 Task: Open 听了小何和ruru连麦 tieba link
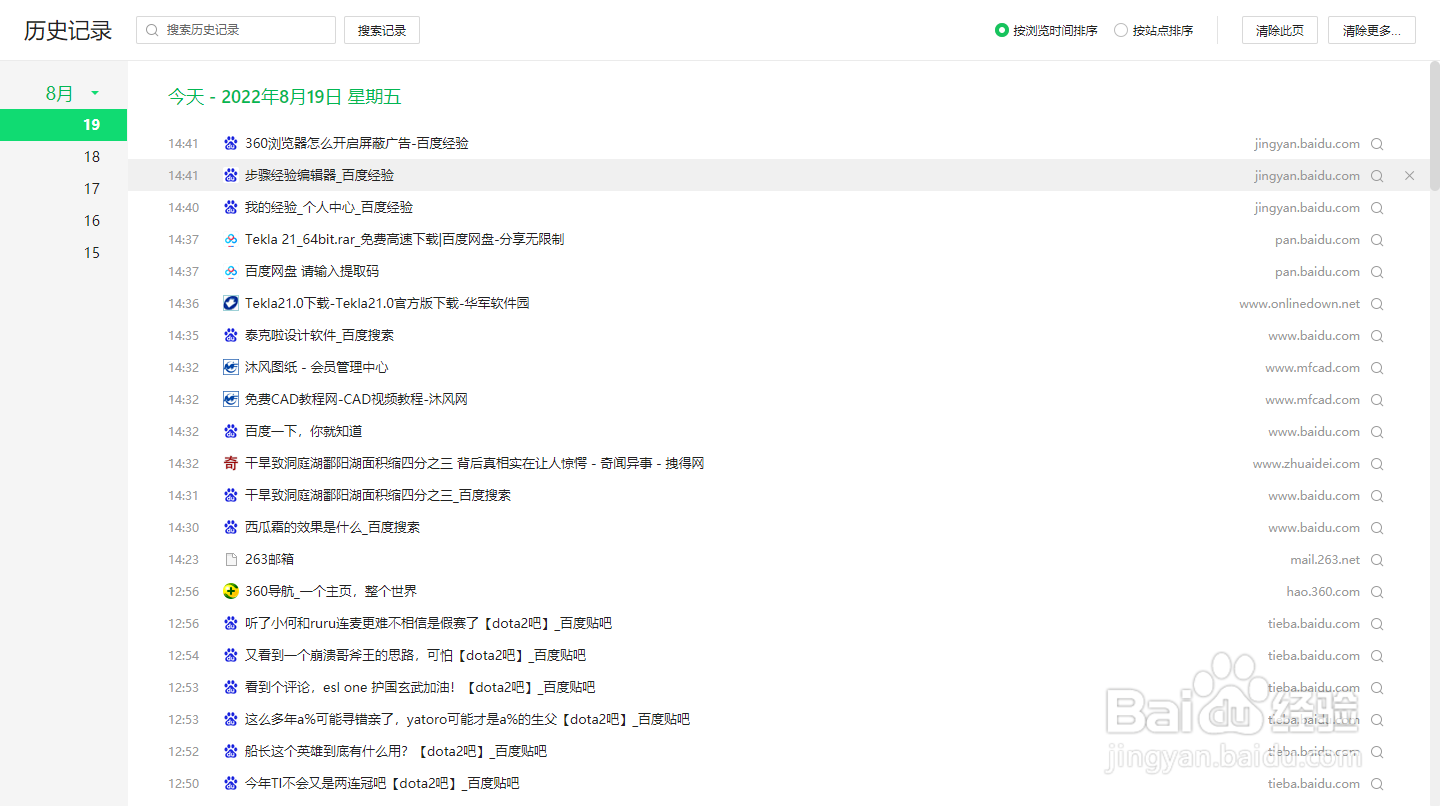428,623
